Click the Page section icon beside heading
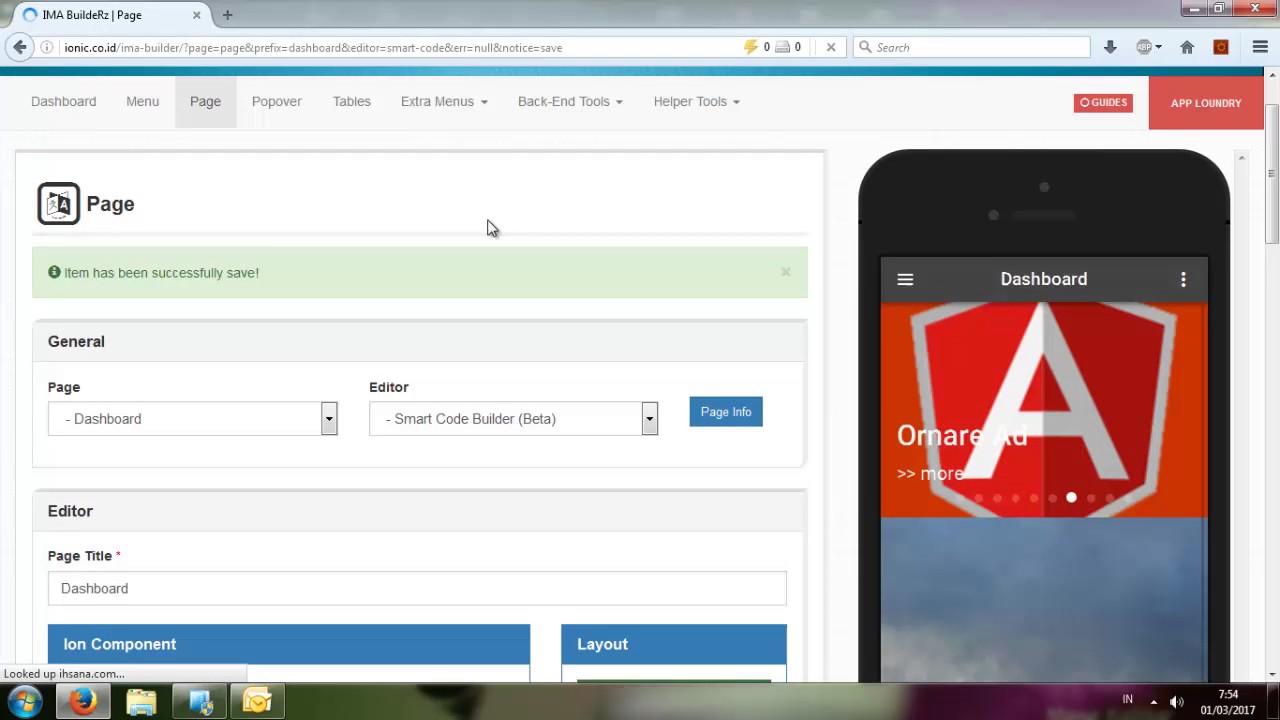Screen dimensions: 1280x720 click(59, 204)
